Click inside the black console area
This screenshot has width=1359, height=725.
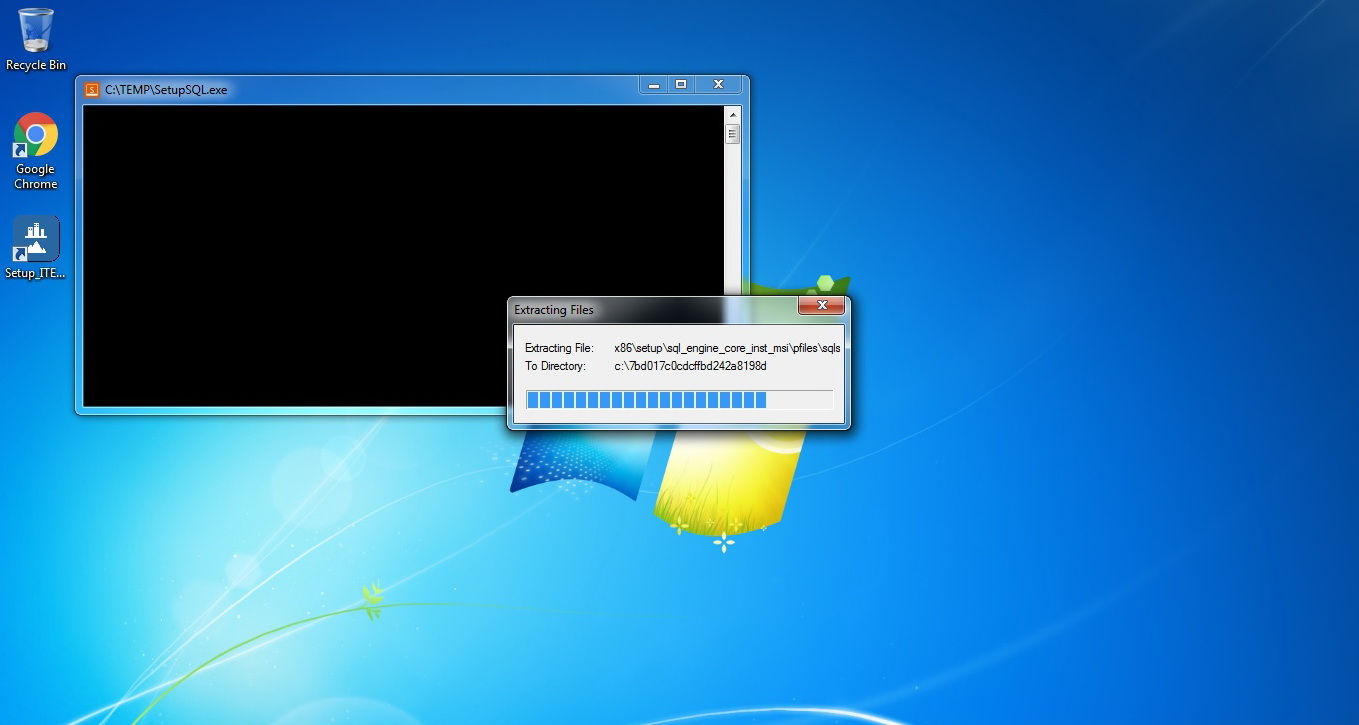(402, 255)
